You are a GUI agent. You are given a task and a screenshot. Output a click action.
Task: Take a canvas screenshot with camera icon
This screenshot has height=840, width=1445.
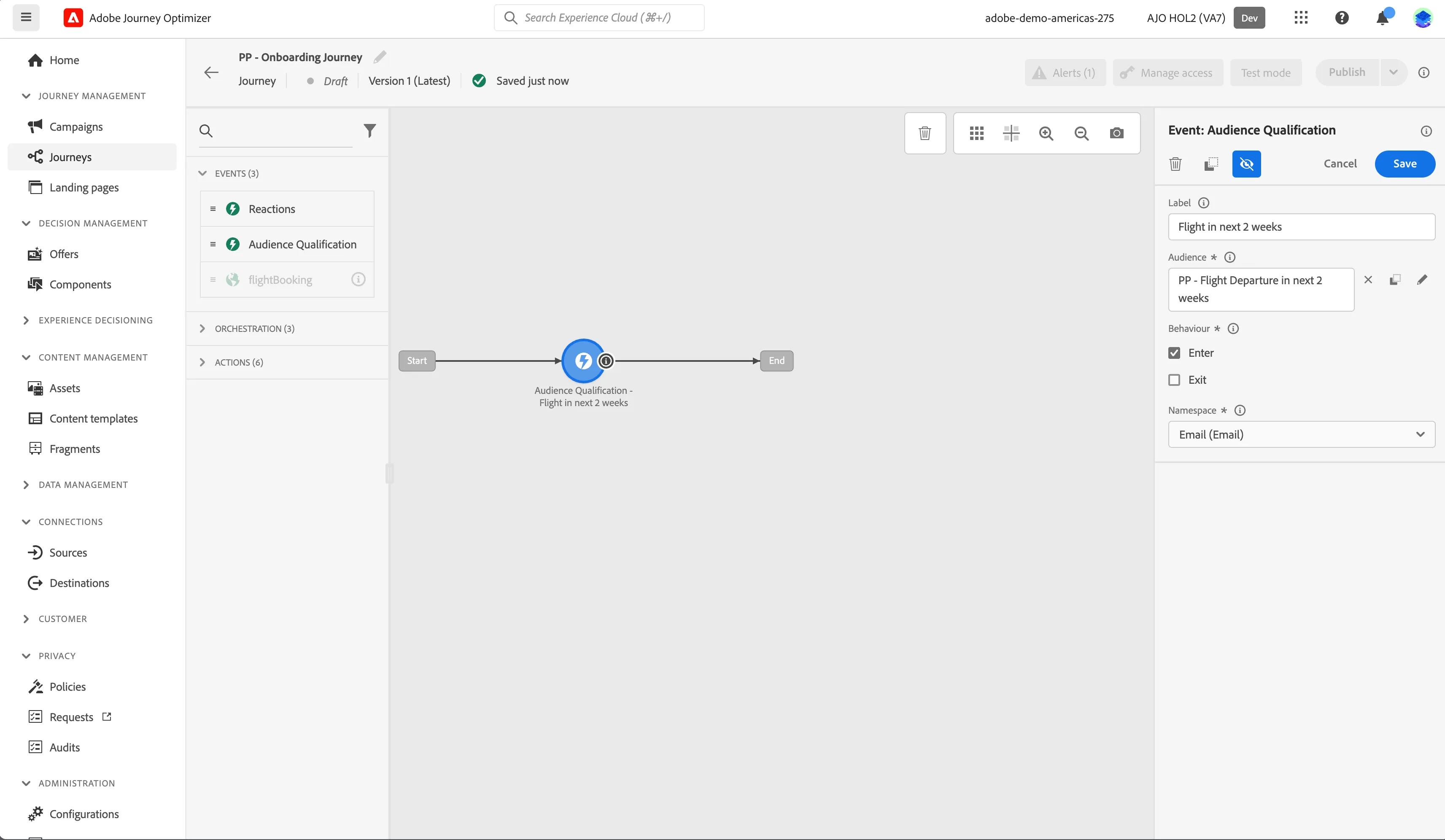pos(1116,133)
